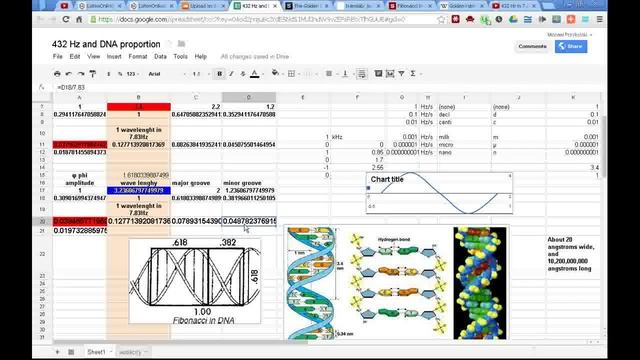
Task: Open the 123 more formats dropdown
Action: pos(132,74)
